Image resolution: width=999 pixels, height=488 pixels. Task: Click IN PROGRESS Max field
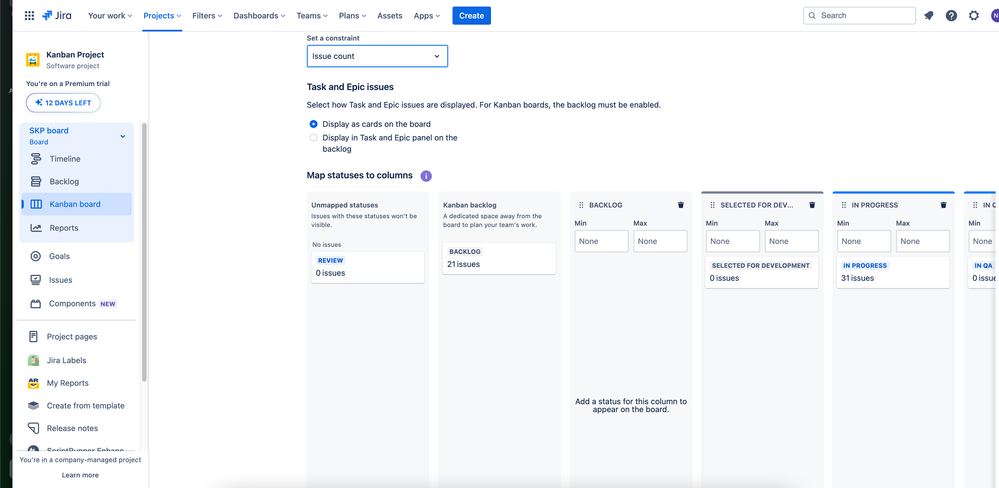pyautogui.click(x=923, y=241)
